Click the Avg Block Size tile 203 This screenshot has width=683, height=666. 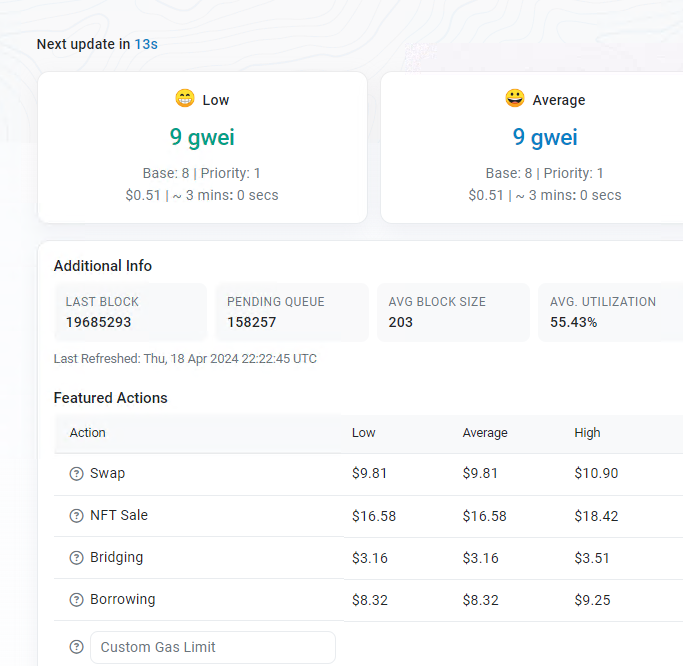[453, 312]
